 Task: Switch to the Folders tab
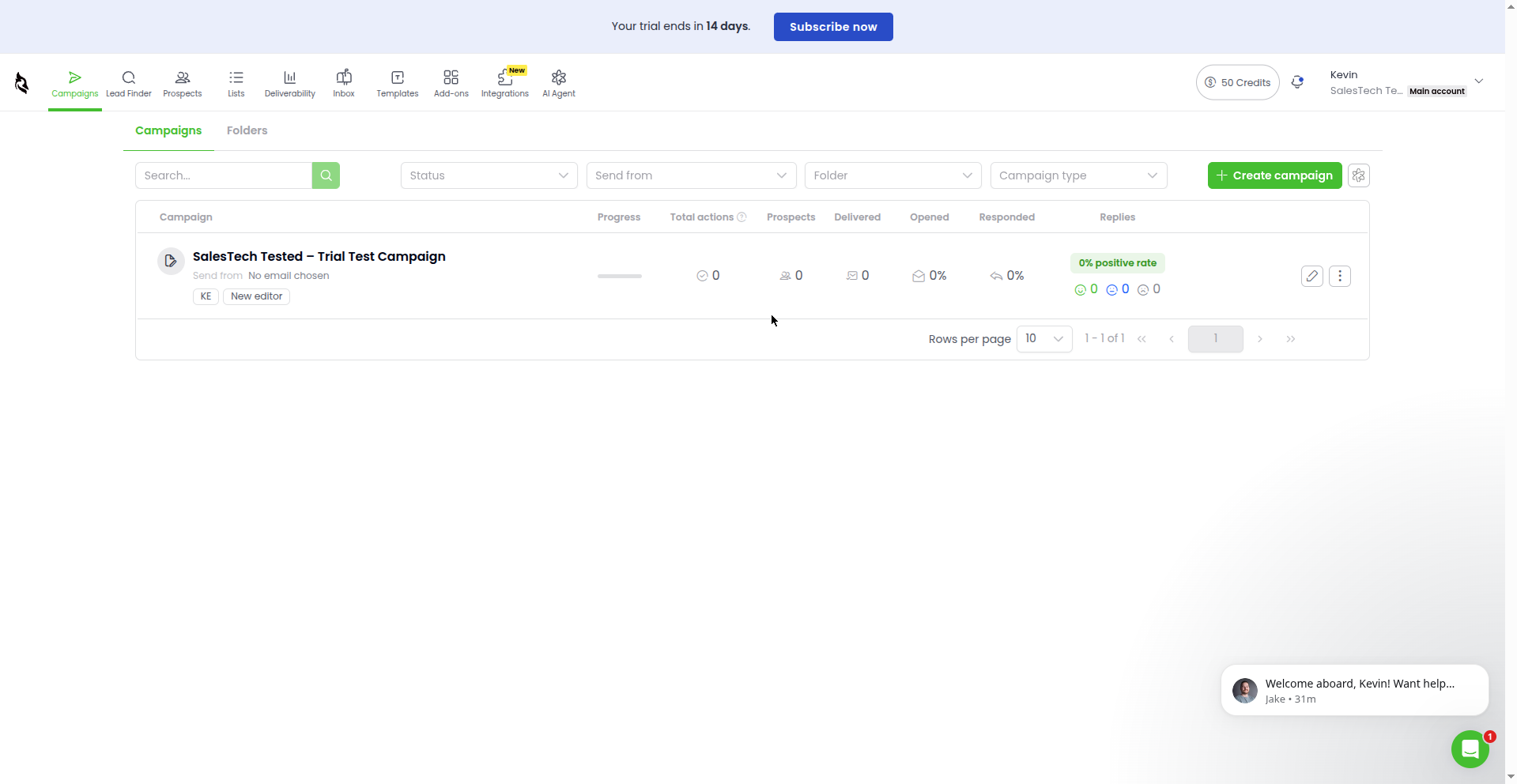click(x=247, y=130)
